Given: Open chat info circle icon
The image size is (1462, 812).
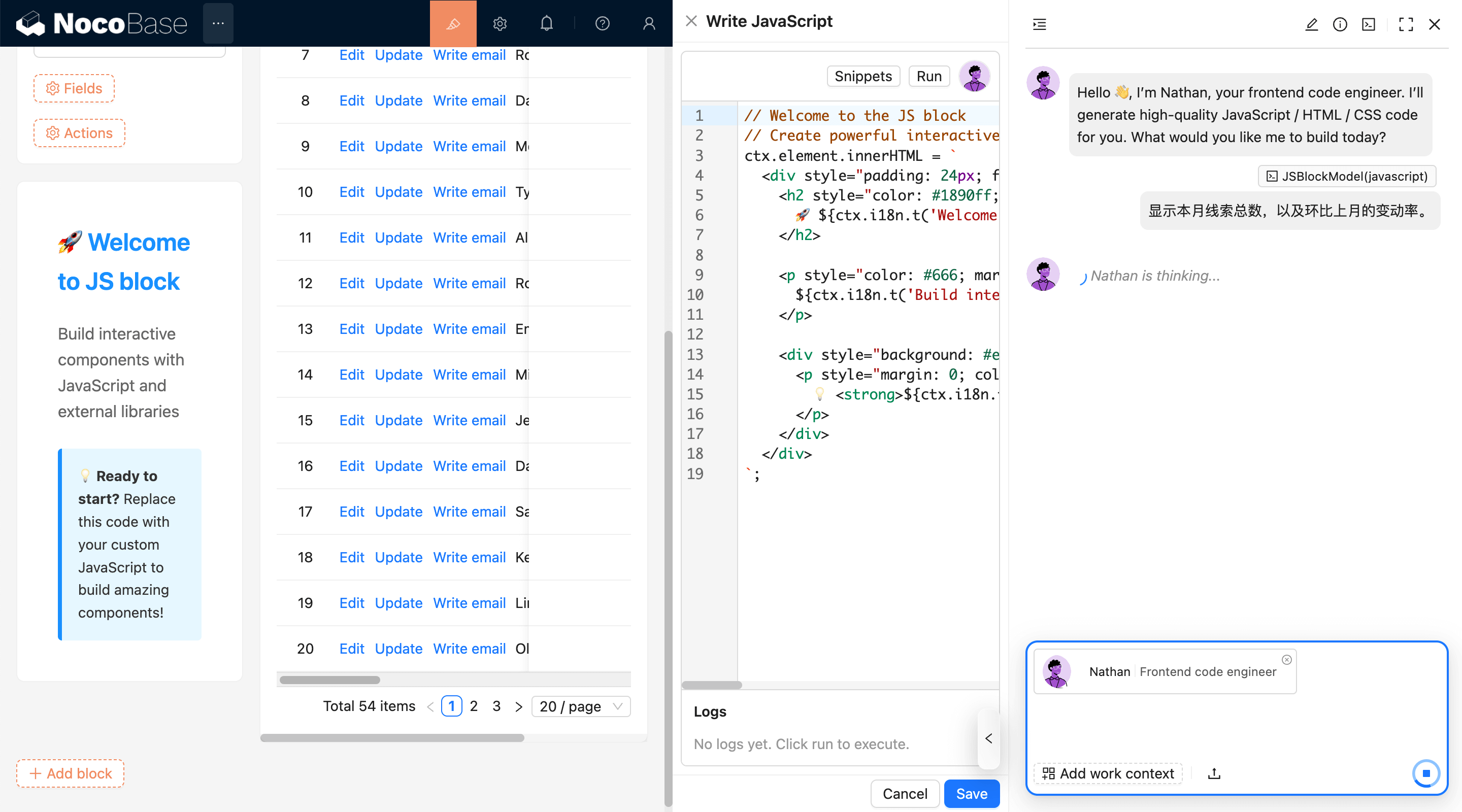Looking at the screenshot, I should click(x=1340, y=24).
